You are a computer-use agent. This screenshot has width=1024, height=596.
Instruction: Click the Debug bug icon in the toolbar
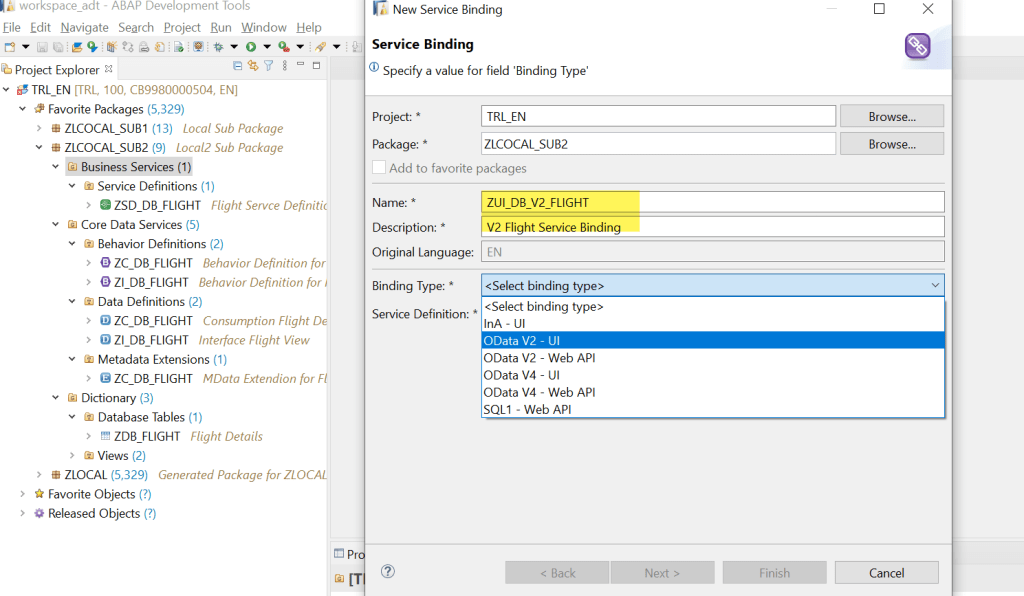pyautogui.click(x=218, y=47)
